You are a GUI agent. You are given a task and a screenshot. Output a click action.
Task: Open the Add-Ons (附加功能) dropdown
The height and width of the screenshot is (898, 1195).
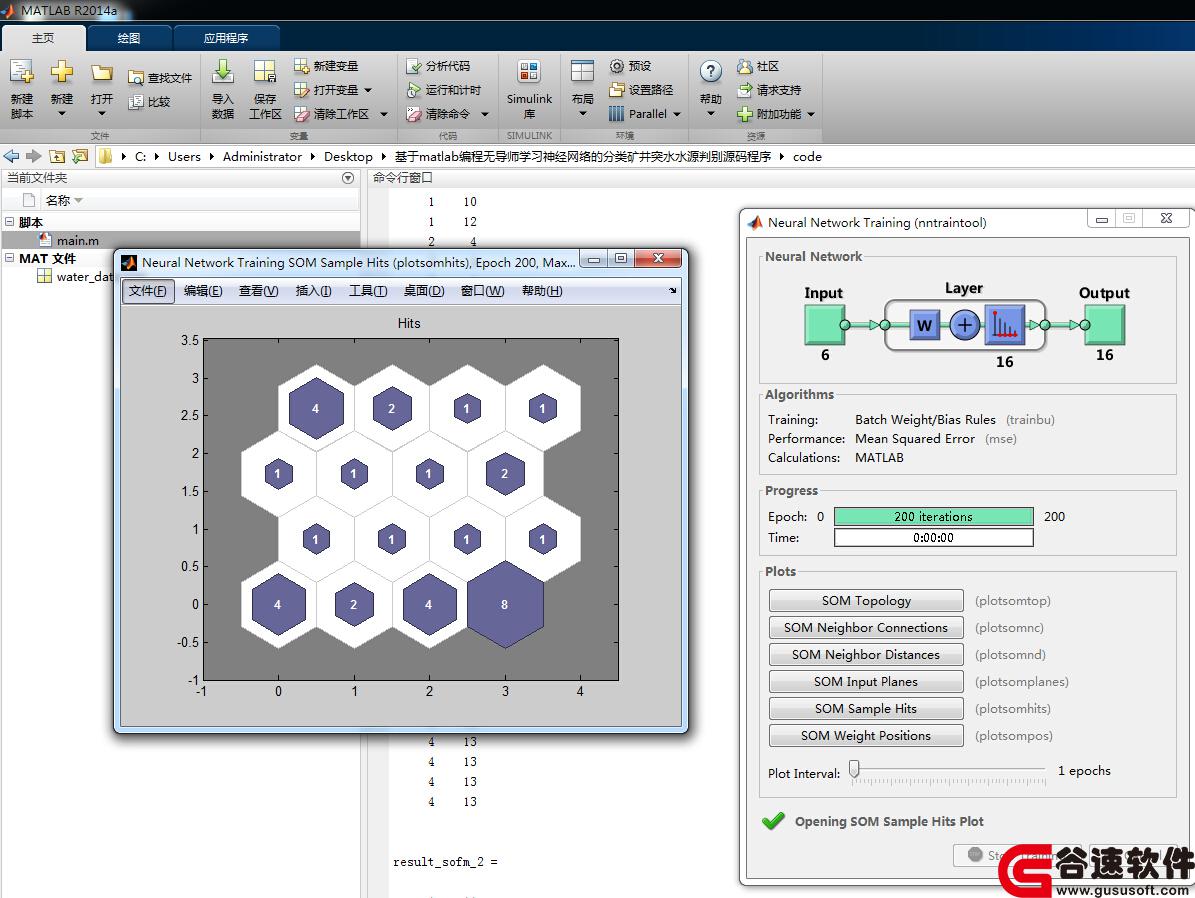click(x=811, y=114)
